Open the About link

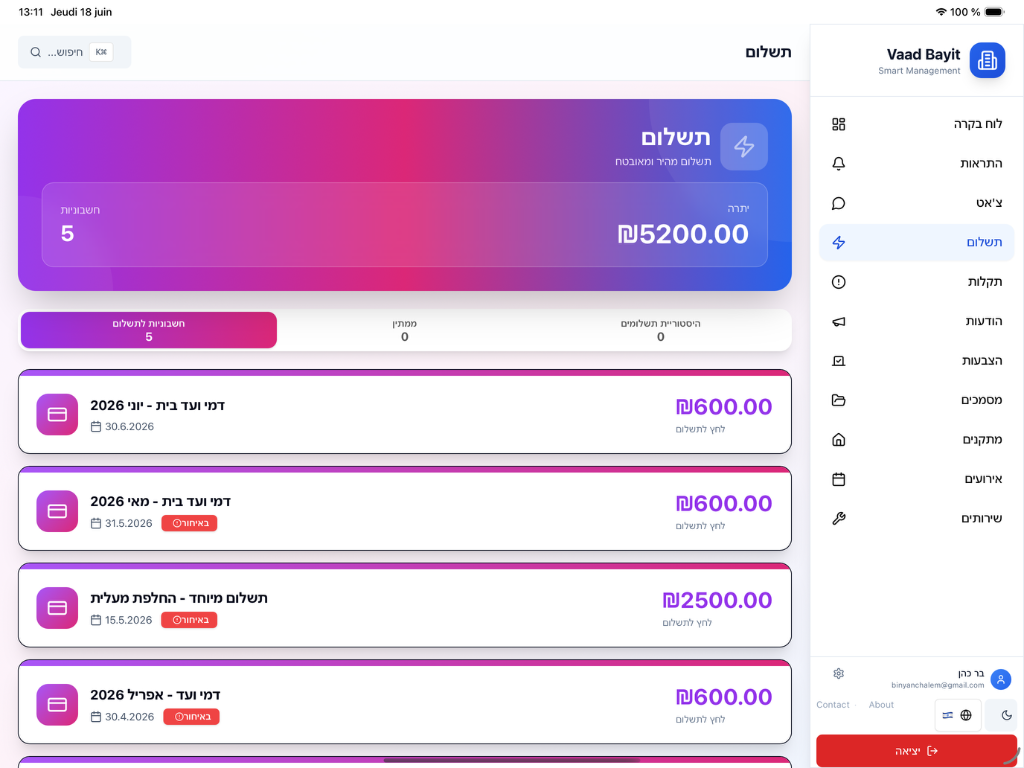(x=881, y=705)
